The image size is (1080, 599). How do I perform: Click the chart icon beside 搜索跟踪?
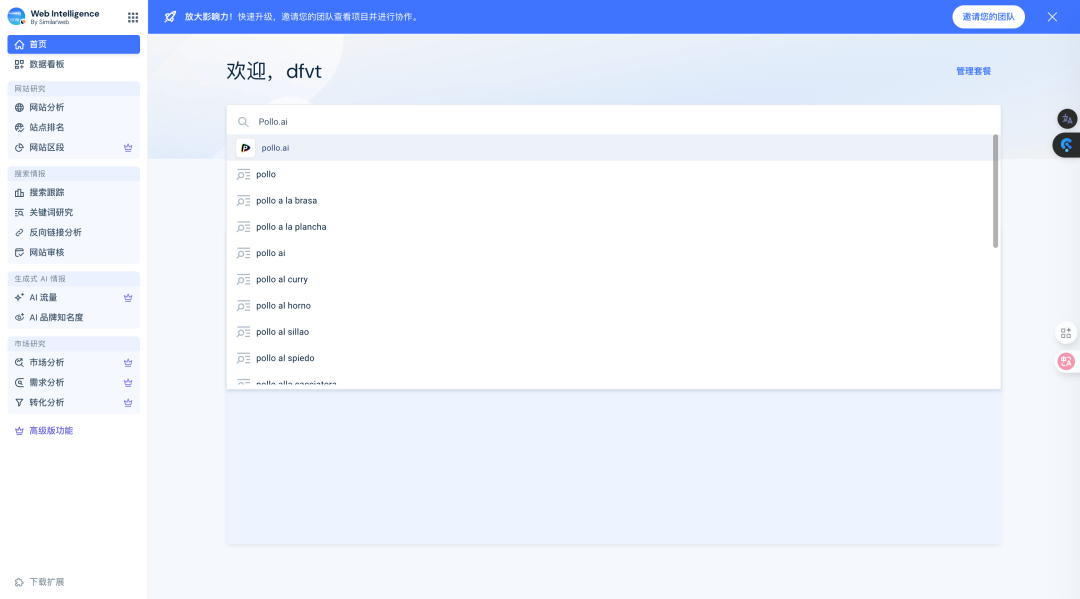coord(19,193)
